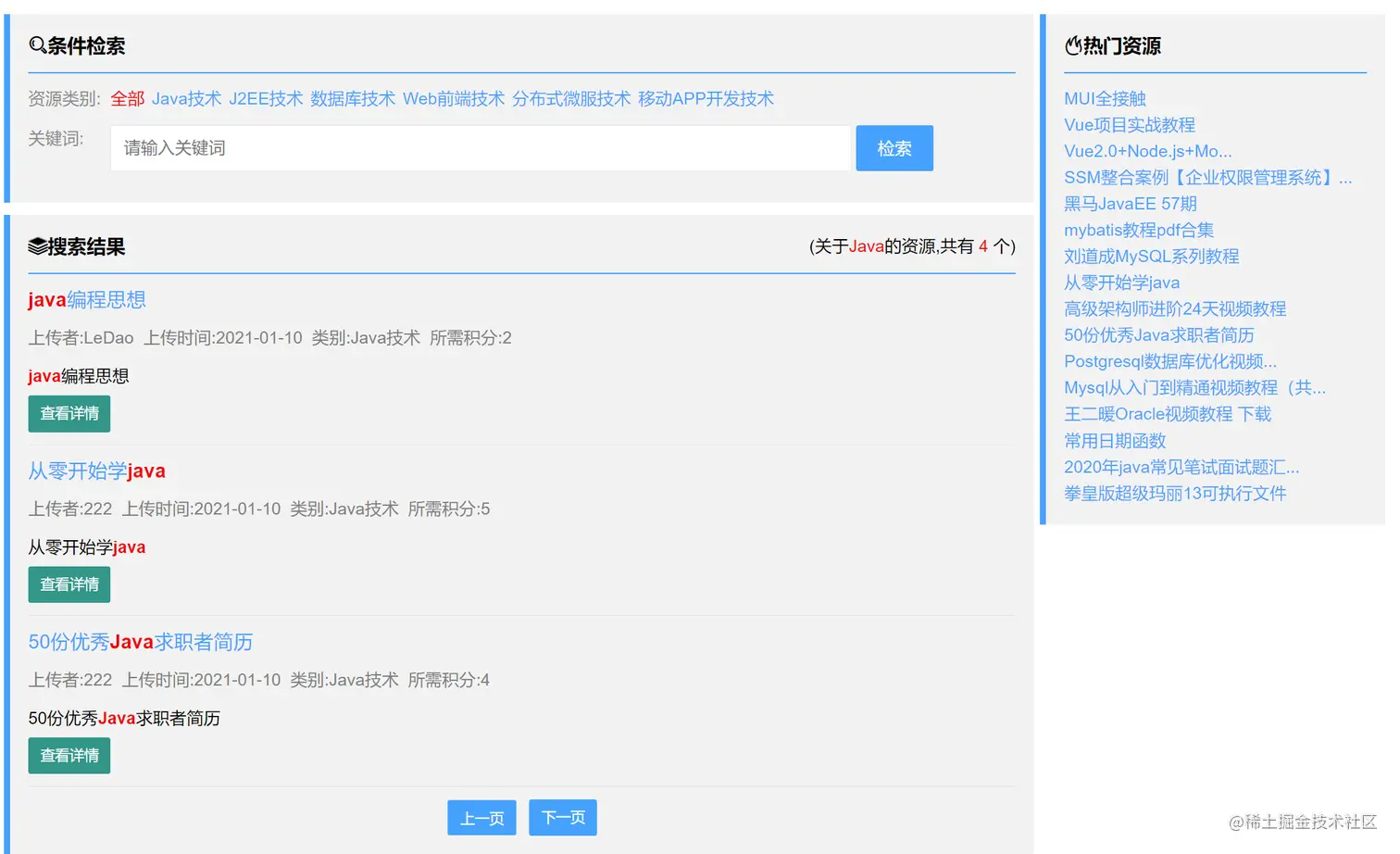Open hot resource mybatis教程pdf合集
The image size is (1400, 854).
tap(1139, 230)
